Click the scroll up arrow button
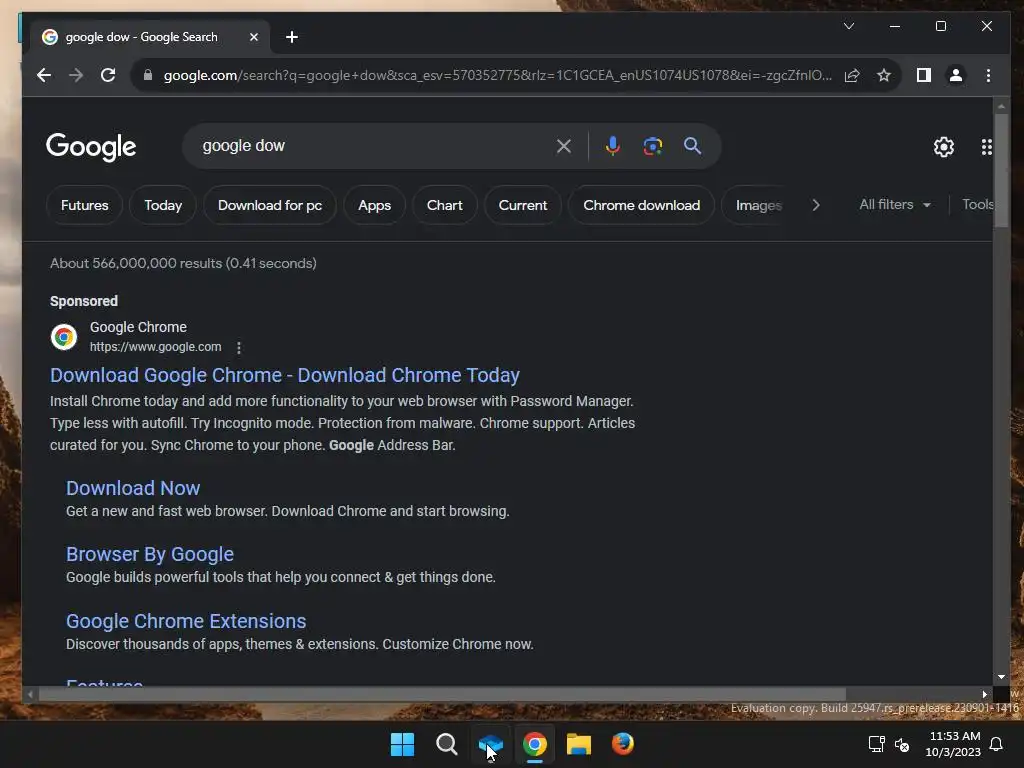Viewport: 1024px width, 768px height. pos(1001,106)
